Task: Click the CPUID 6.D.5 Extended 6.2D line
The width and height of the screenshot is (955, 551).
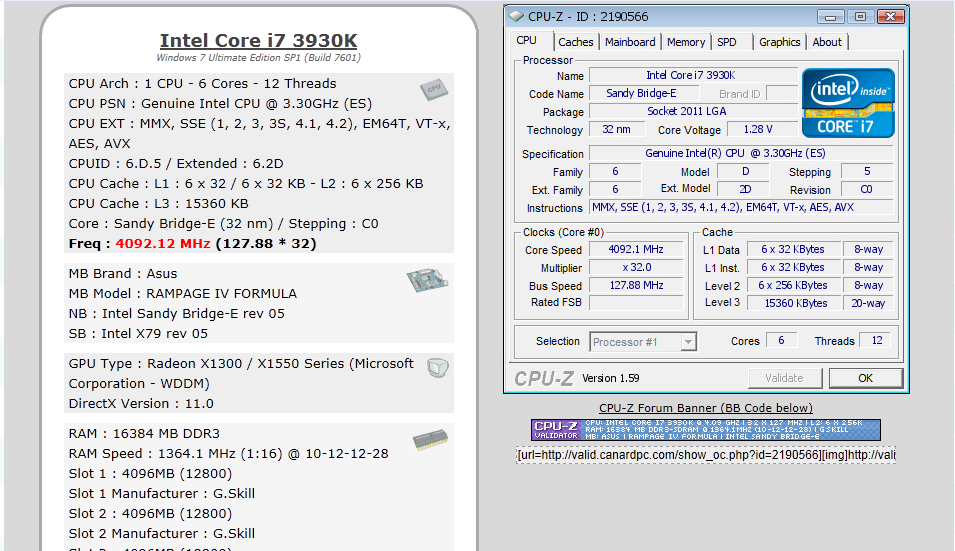Action: (176, 164)
